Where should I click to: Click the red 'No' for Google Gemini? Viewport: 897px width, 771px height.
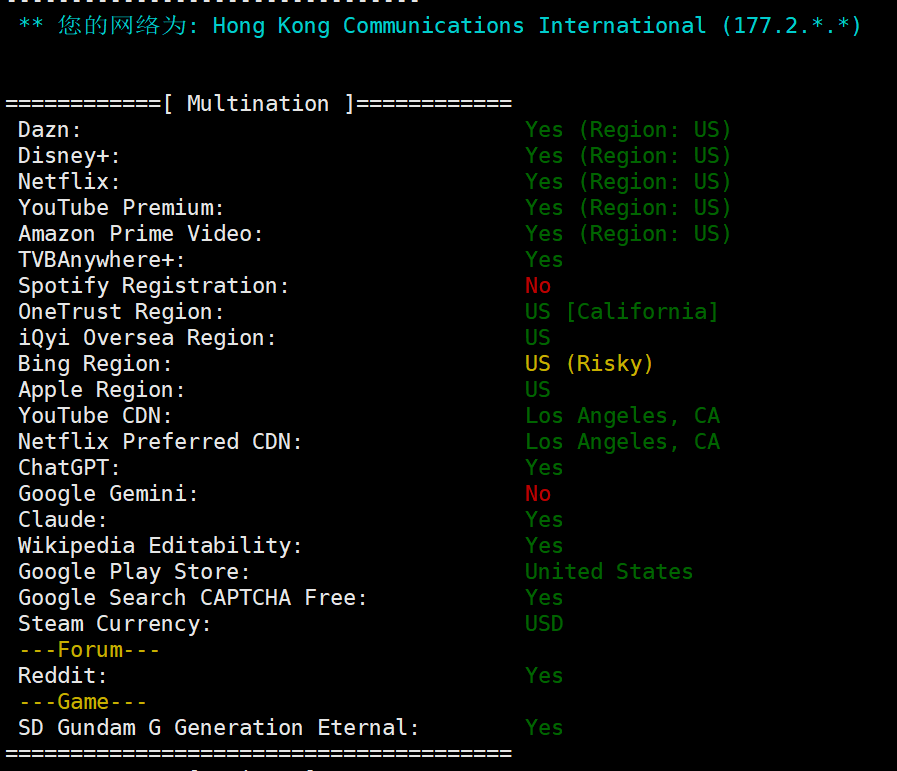(538, 494)
